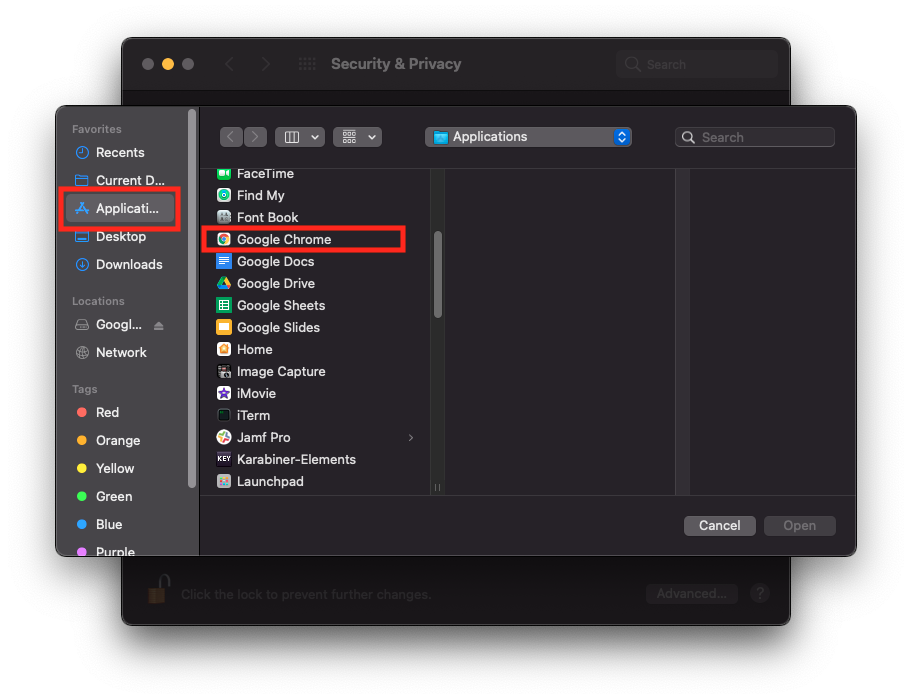This screenshot has height=699, width=912.
Task: Click the iTerm app icon
Action: coord(224,415)
